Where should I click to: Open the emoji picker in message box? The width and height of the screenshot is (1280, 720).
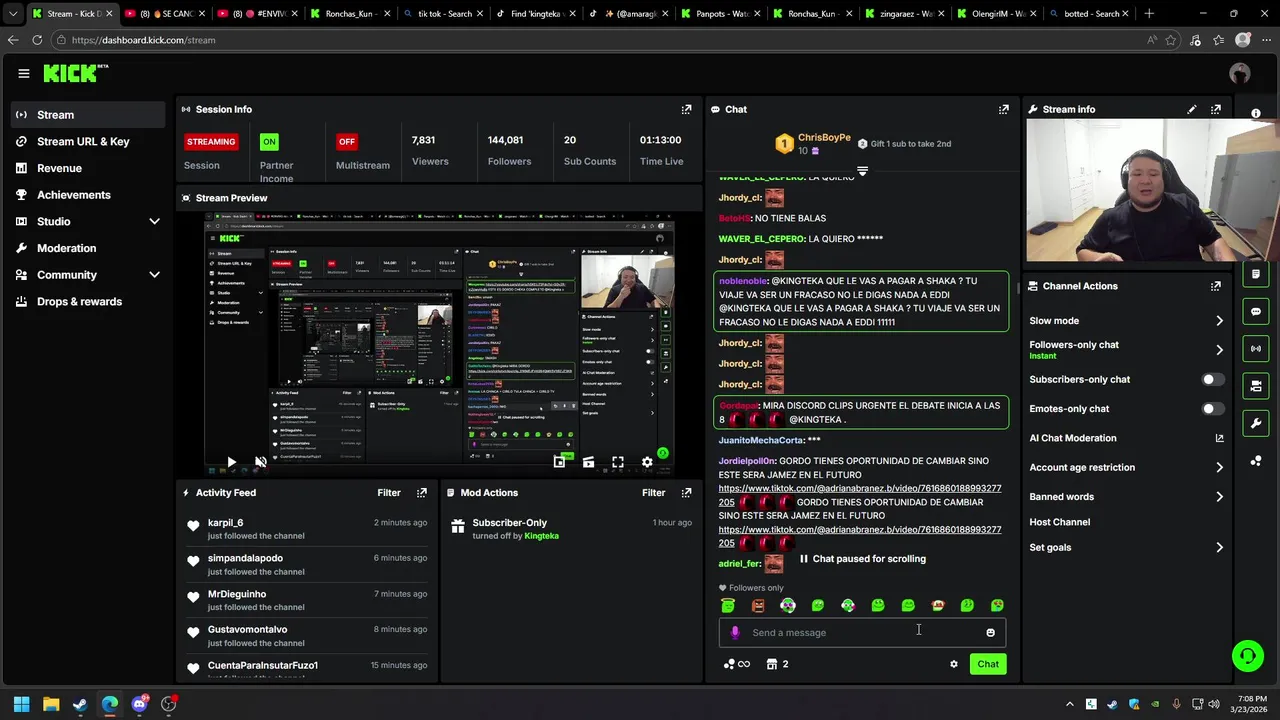click(990, 632)
